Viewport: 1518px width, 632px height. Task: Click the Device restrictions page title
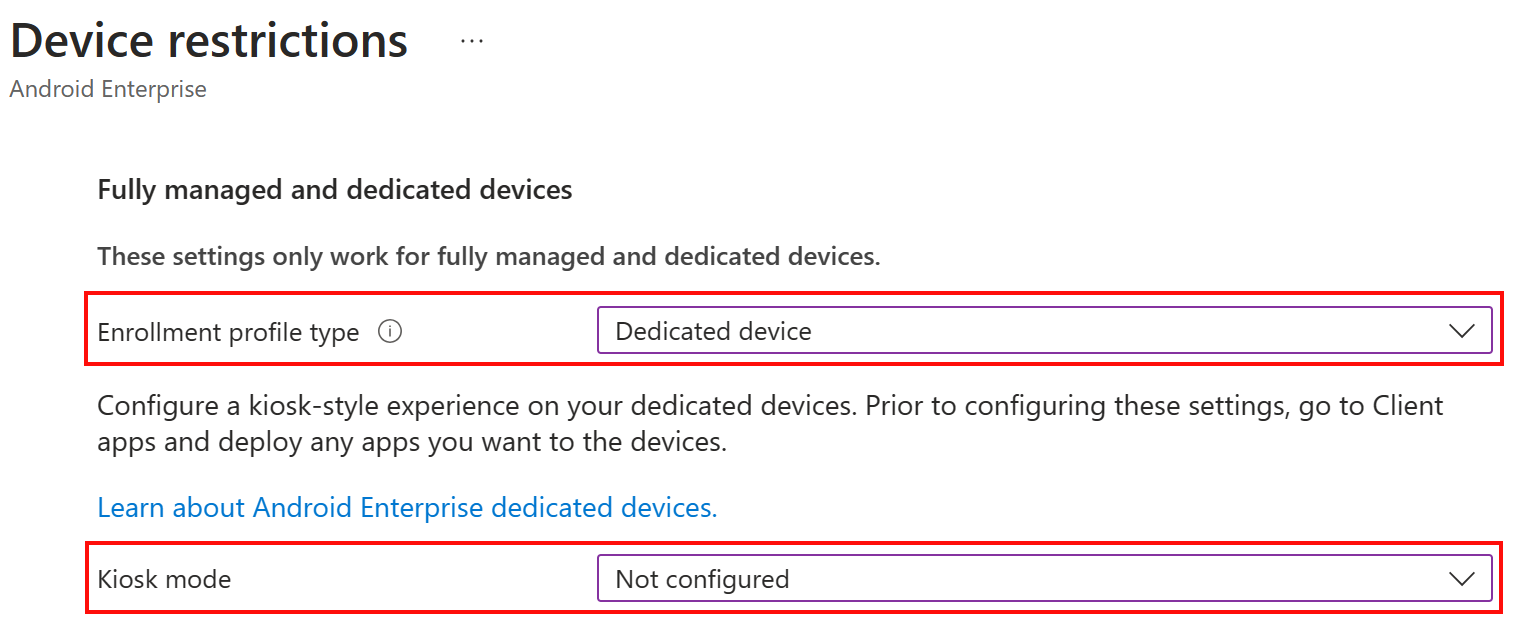click(x=209, y=41)
